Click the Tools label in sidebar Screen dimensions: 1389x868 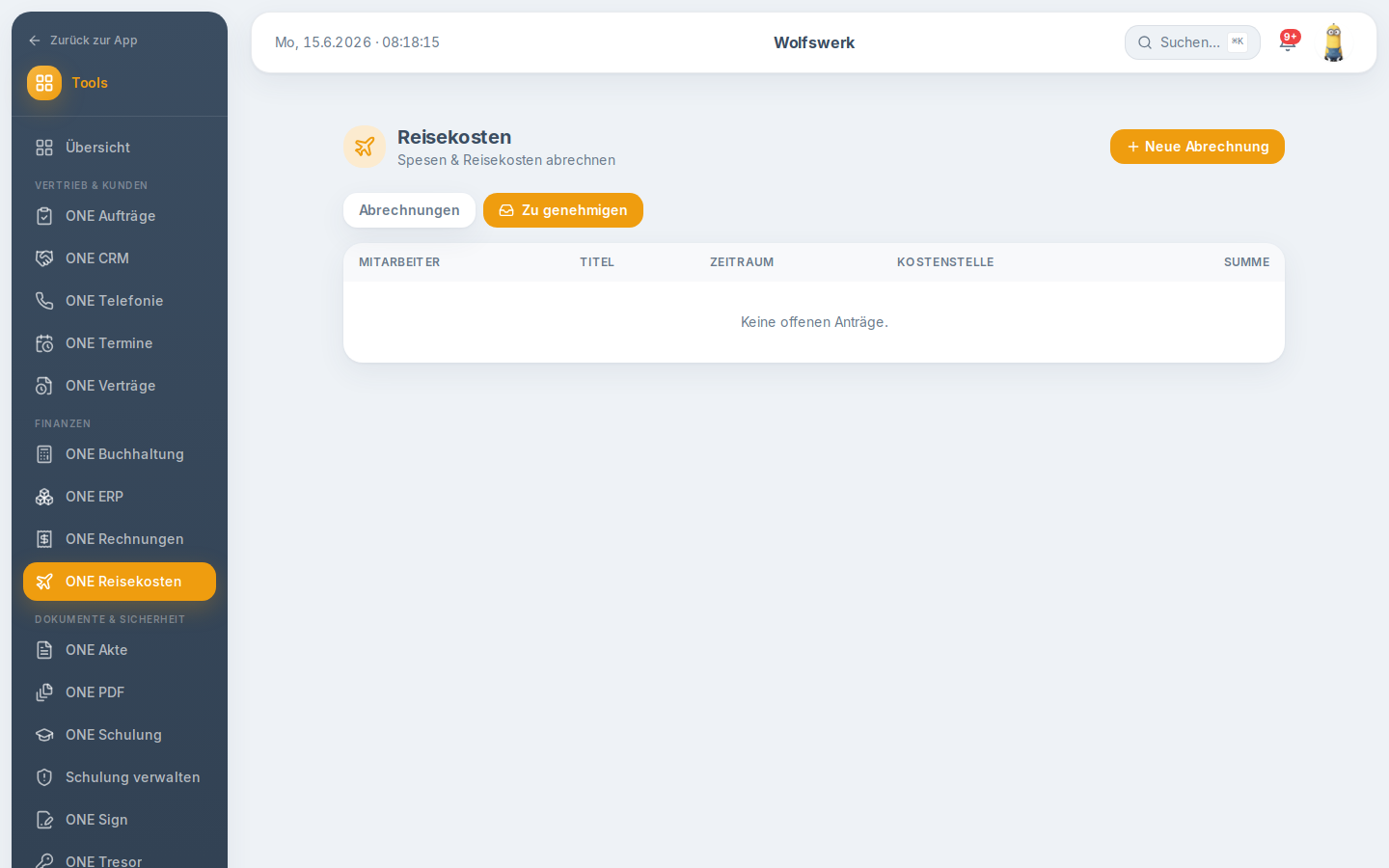[90, 83]
